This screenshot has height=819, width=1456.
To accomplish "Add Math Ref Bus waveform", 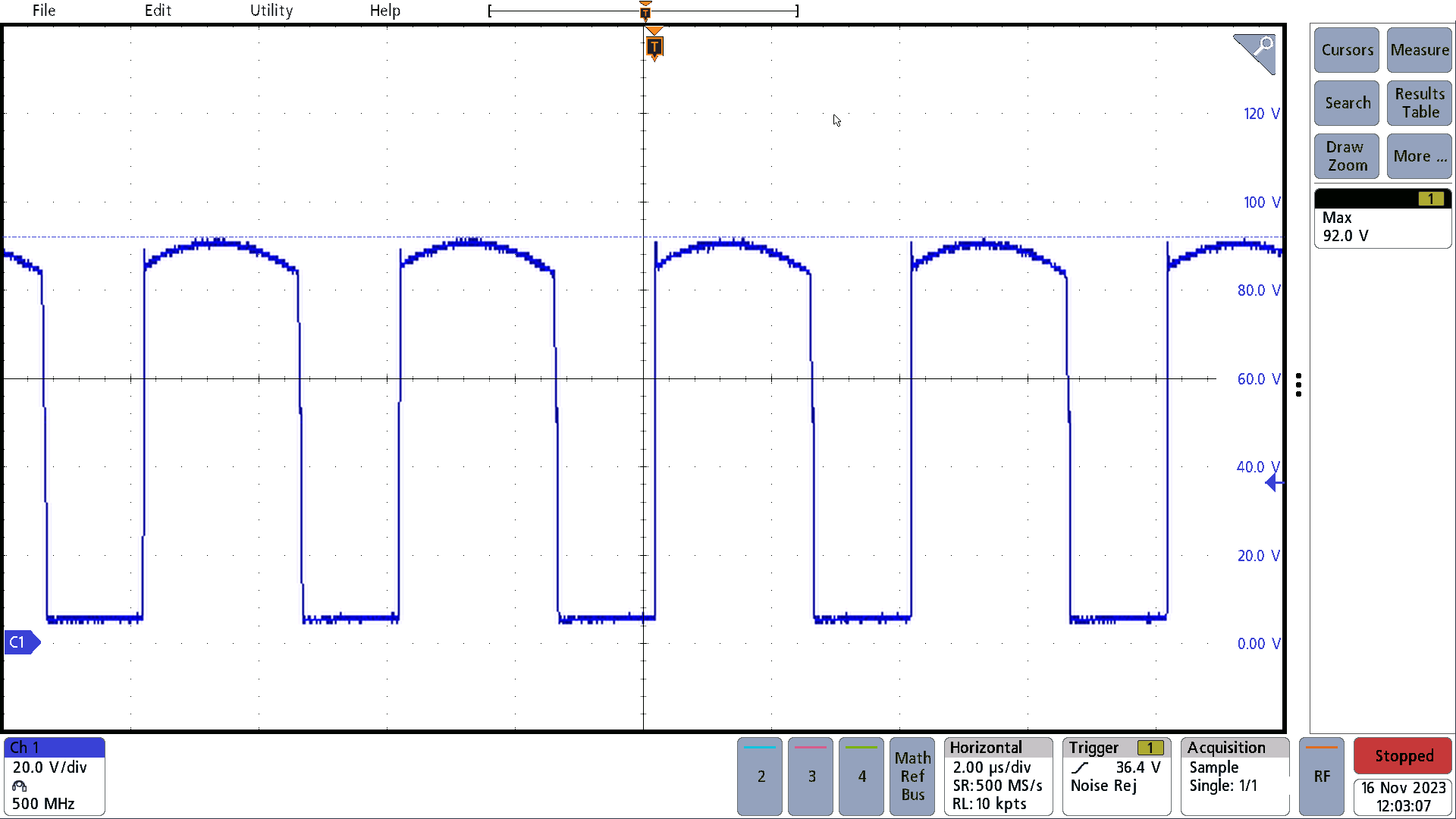I will click(x=912, y=776).
